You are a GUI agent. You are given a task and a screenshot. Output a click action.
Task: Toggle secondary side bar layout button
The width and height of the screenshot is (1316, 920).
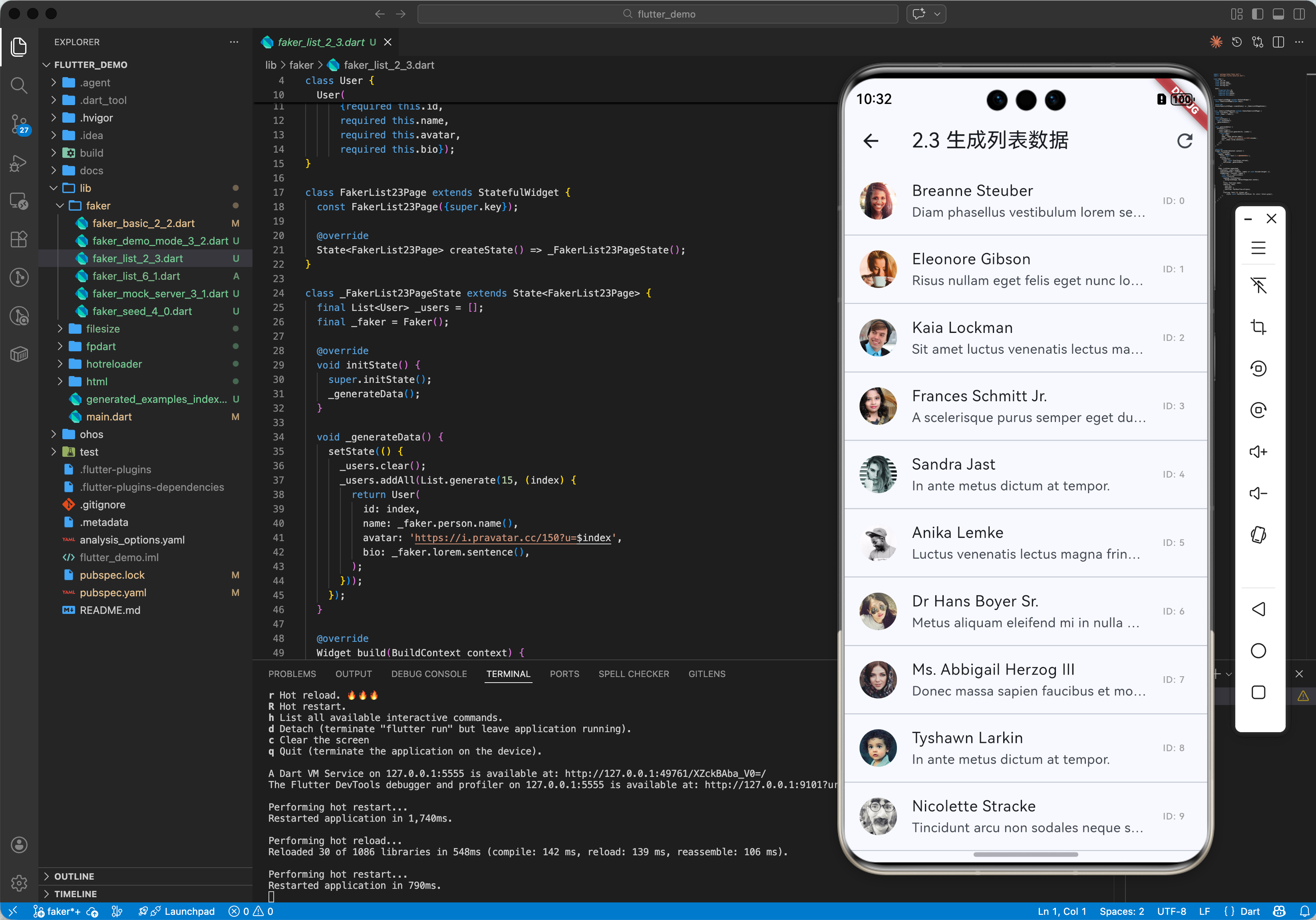coord(1299,14)
